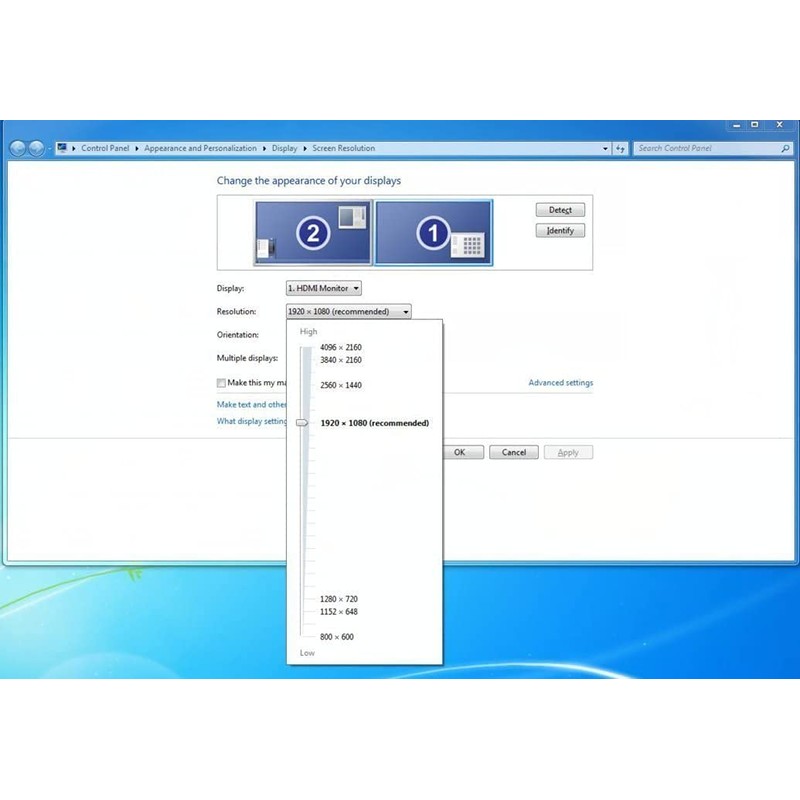Enable 'Make this my main display' checkbox
Image resolution: width=800 pixels, height=800 pixels.
221,383
